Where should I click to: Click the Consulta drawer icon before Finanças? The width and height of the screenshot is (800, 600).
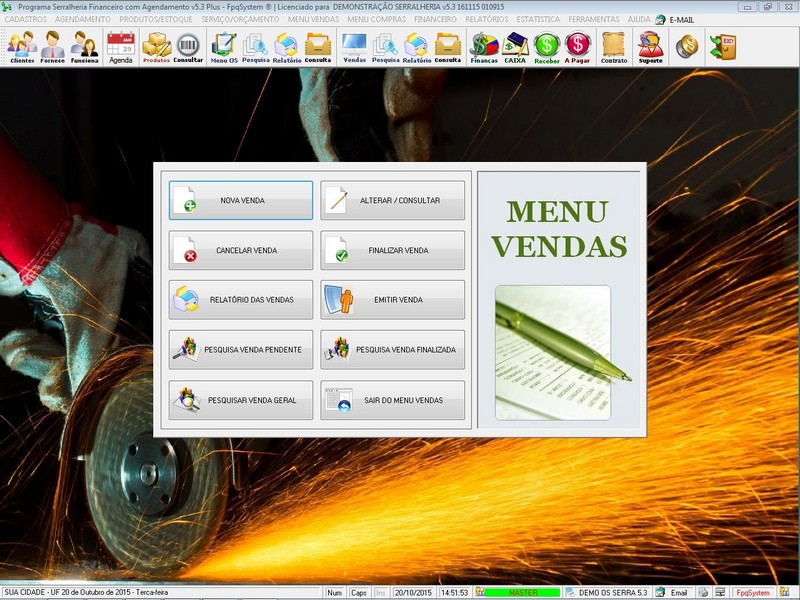pos(448,47)
